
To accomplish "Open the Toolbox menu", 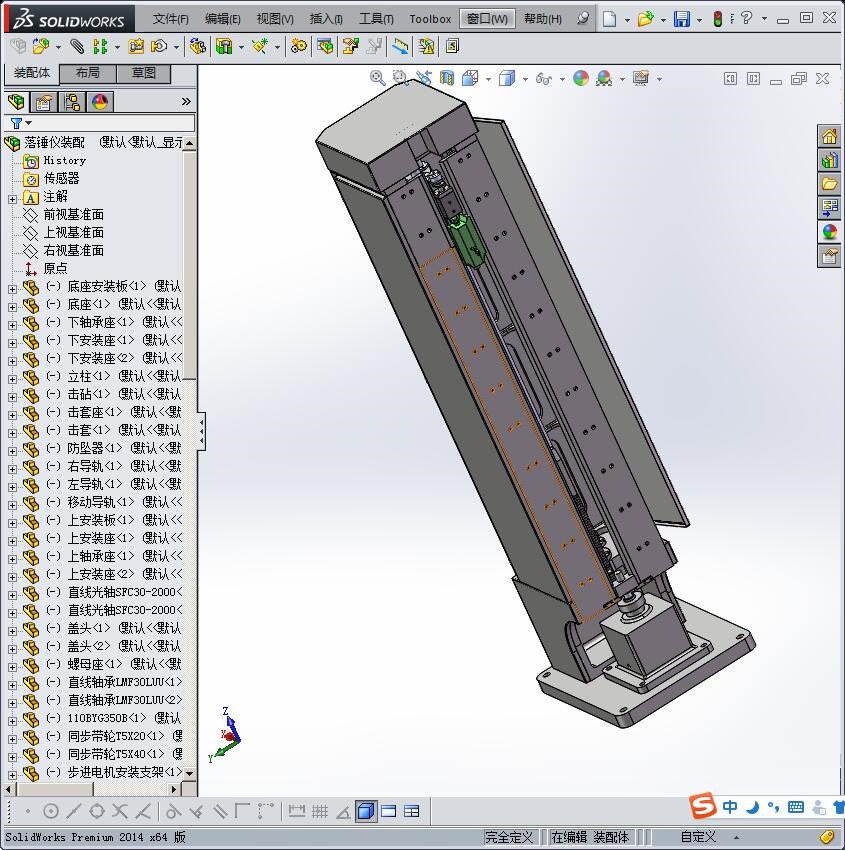I will (x=430, y=19).
